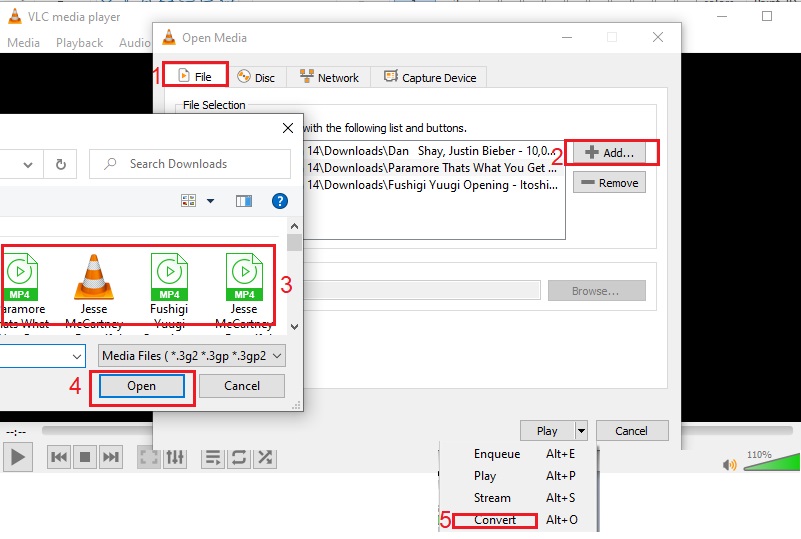Image resolution: width=801 pixels, height=539 pixels.
Task: Select the Paramore Thats What You Get entry
Action: click(x=433, y=168)
